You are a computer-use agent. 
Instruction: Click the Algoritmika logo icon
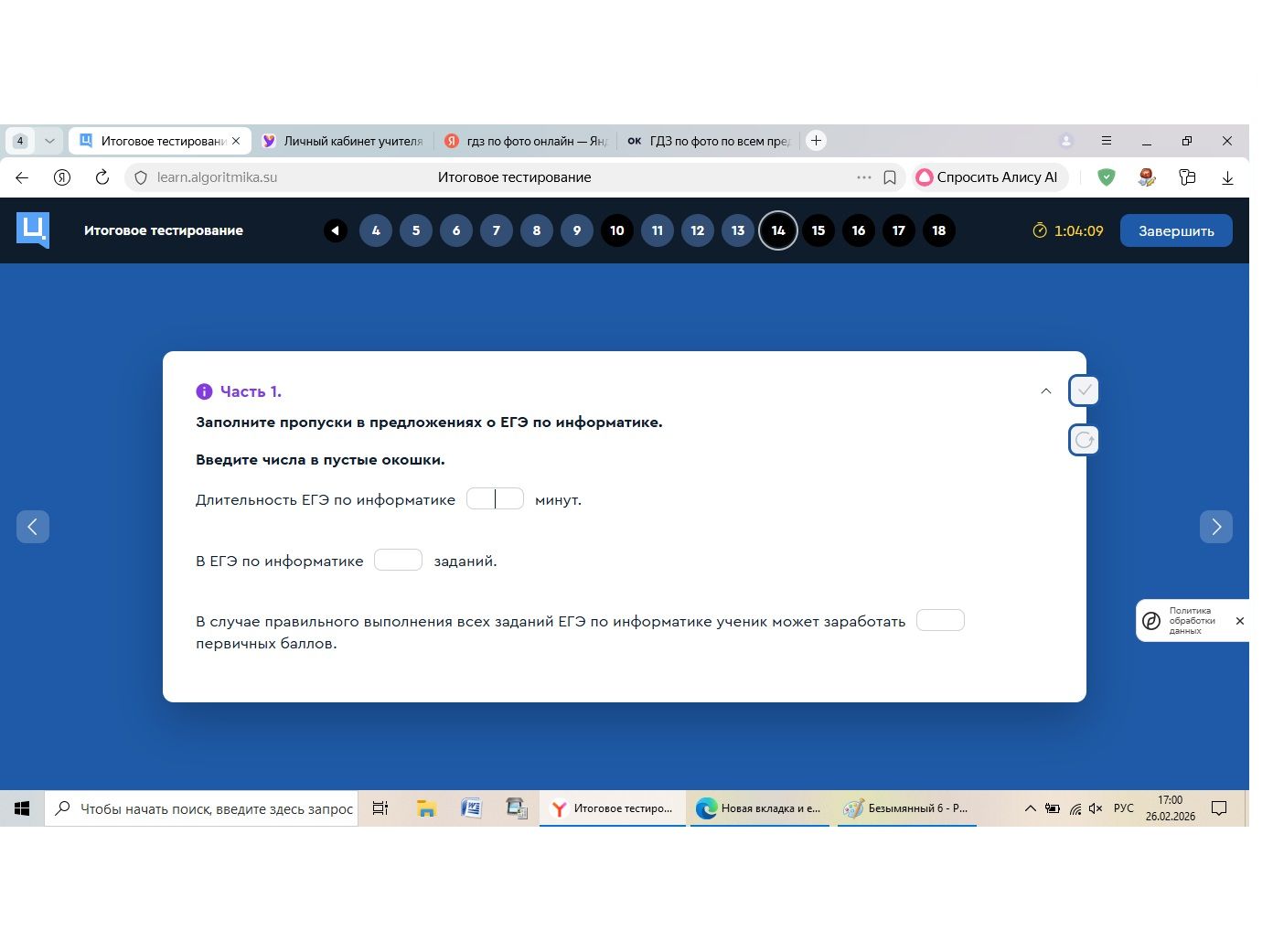tap(33, 230)
